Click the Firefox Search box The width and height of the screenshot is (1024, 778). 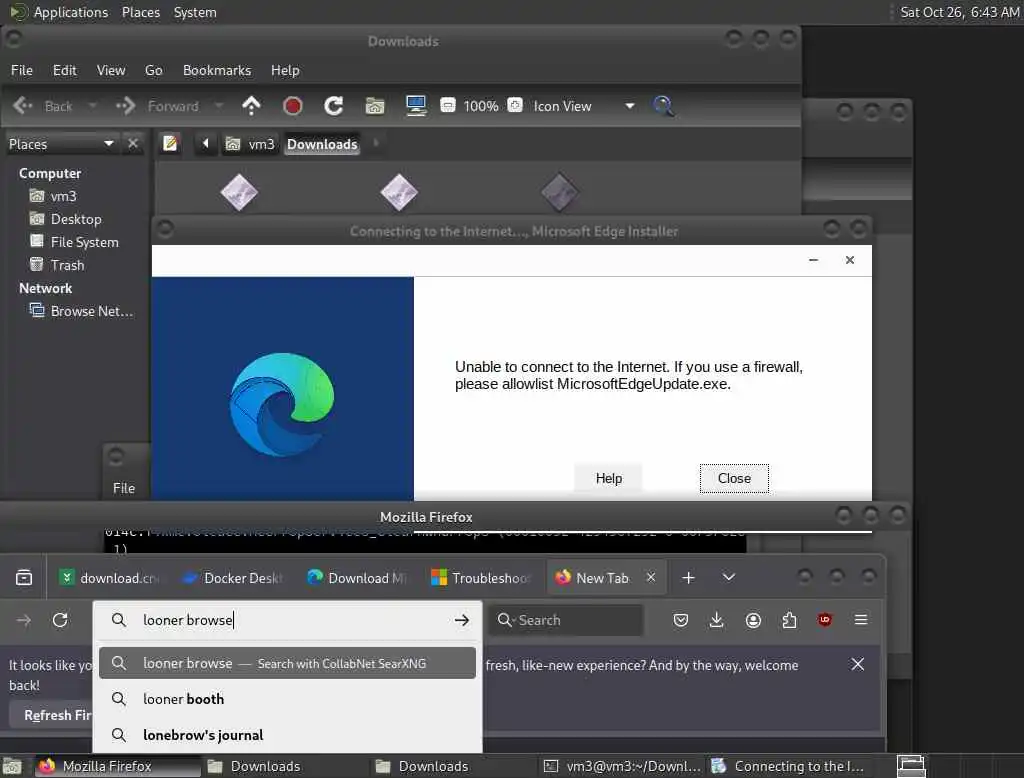pos(566,620)
